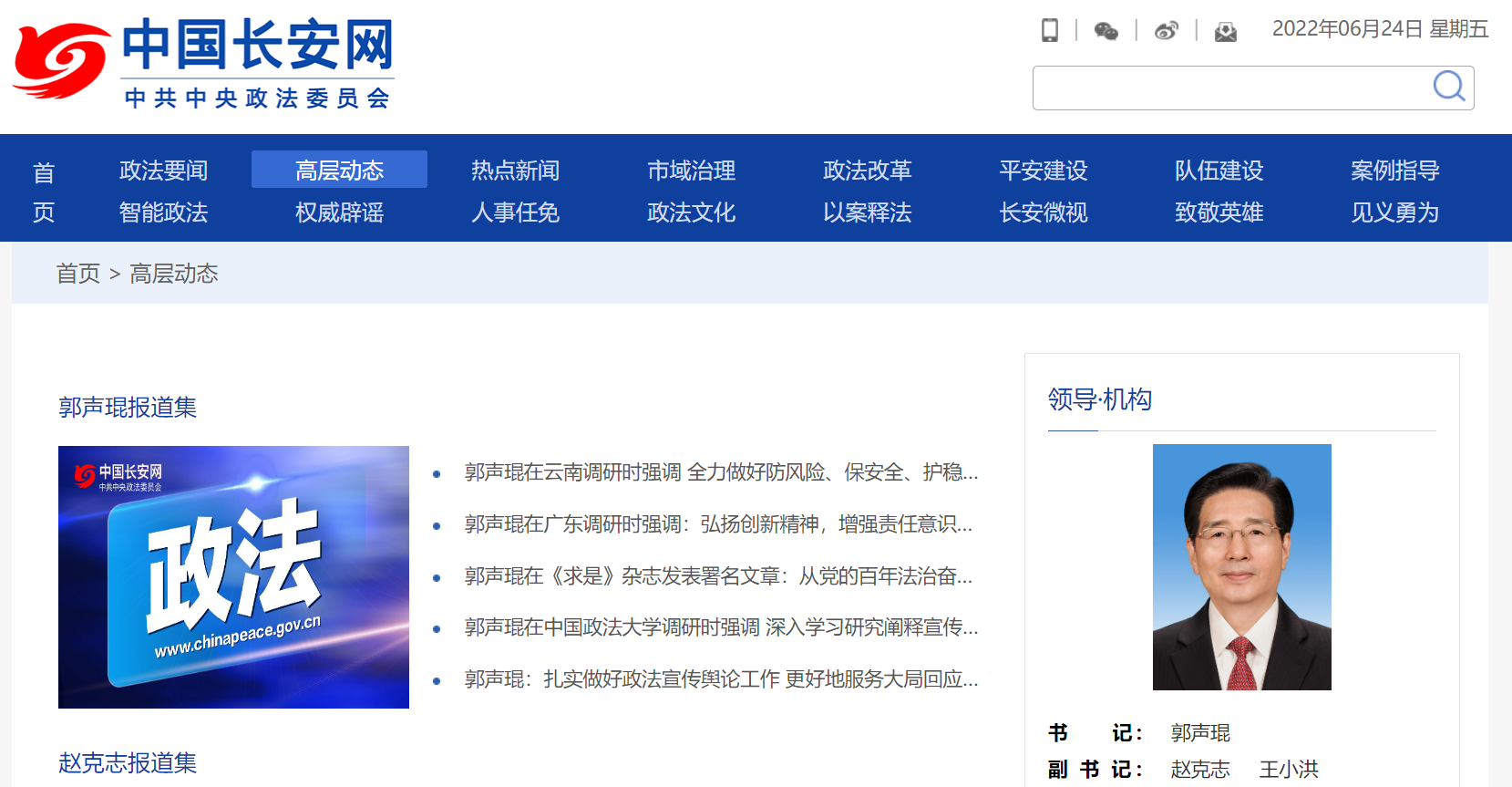Open article 郭声琨在云南调研时强调
1512x787 pixels.
[722, 472]
